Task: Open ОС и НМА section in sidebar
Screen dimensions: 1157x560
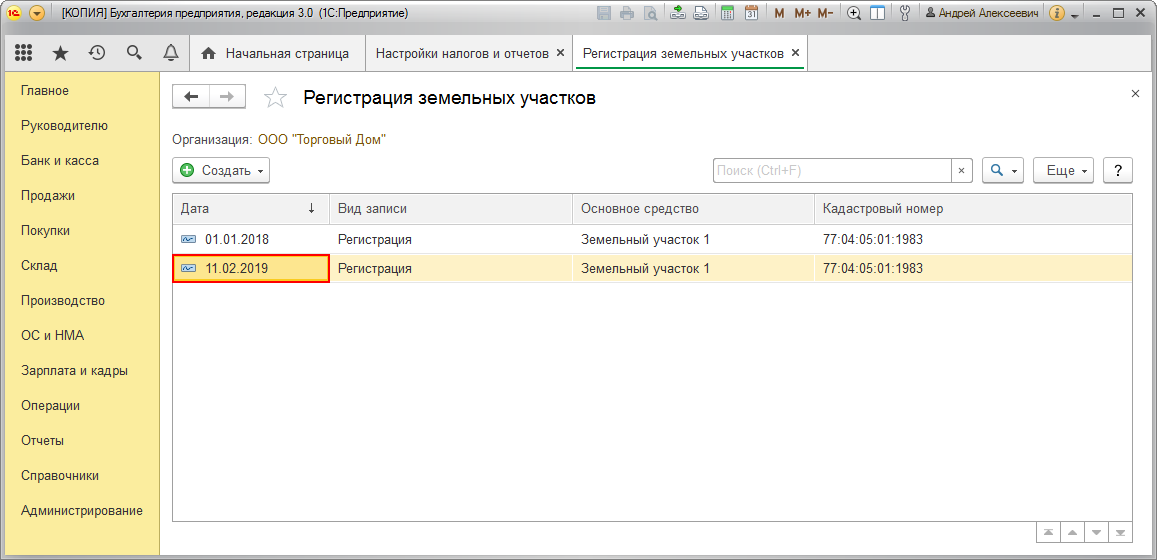Action: 45,336
